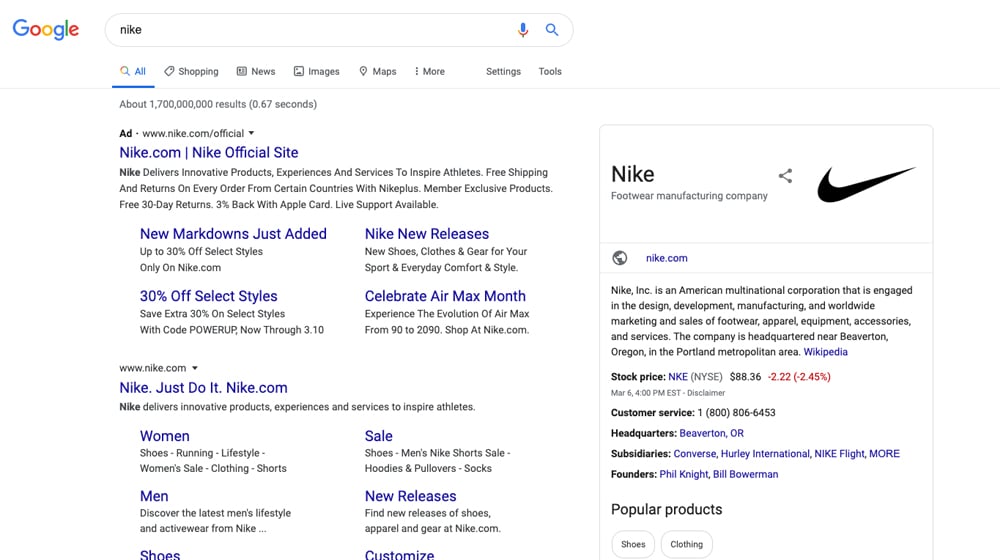Switch to the News tab
The width and height of the screenshot is (1000, 560).
pyautogui.click(x=256, y=71)
